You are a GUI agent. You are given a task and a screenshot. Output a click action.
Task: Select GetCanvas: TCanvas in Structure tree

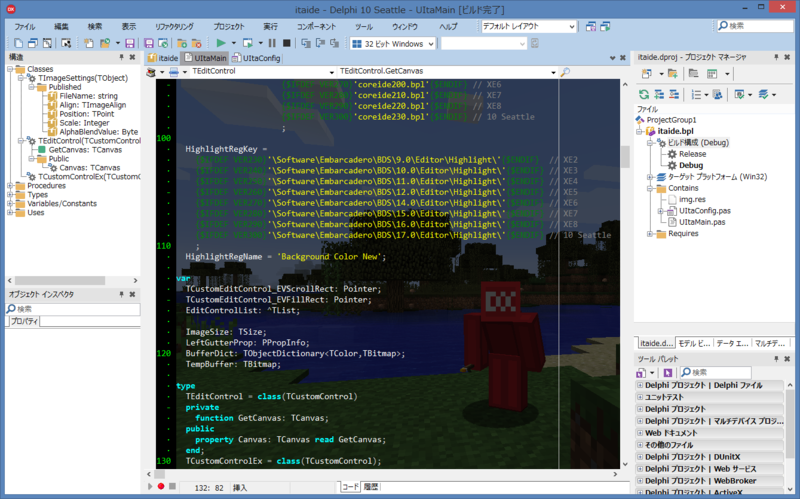(x=85, y=150)
